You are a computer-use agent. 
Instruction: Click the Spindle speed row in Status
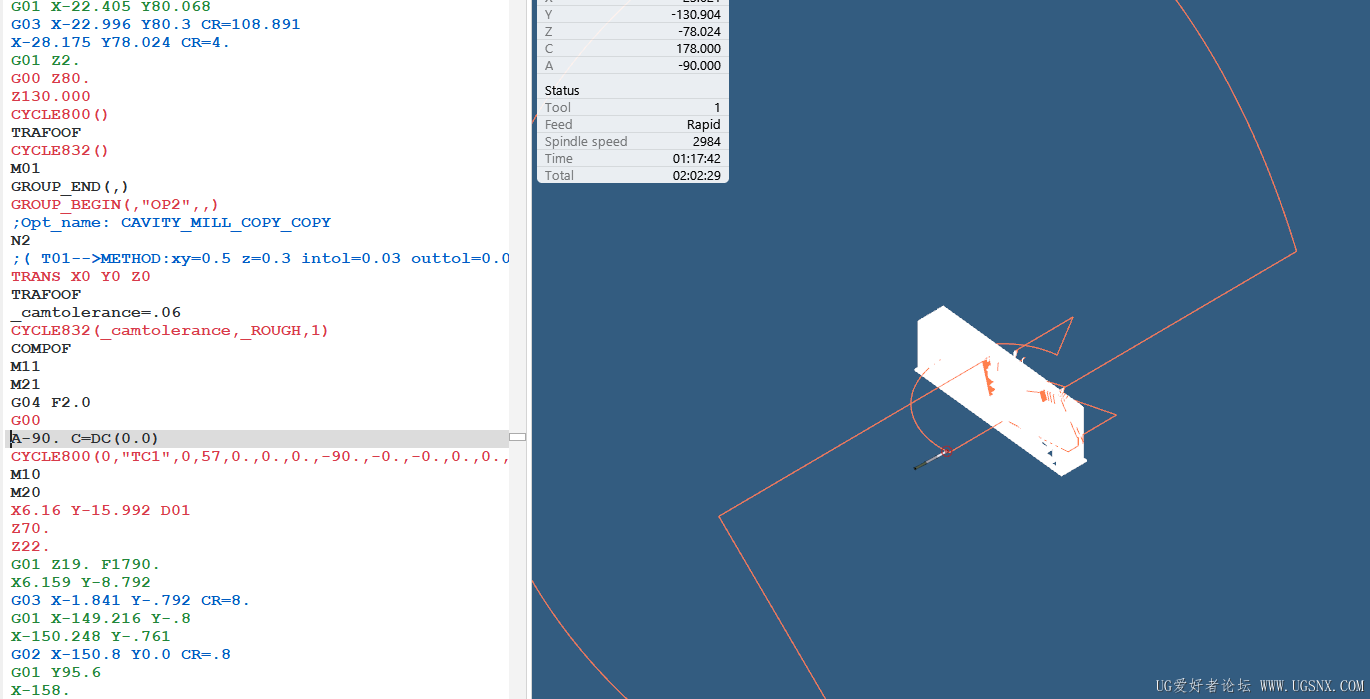632,141
